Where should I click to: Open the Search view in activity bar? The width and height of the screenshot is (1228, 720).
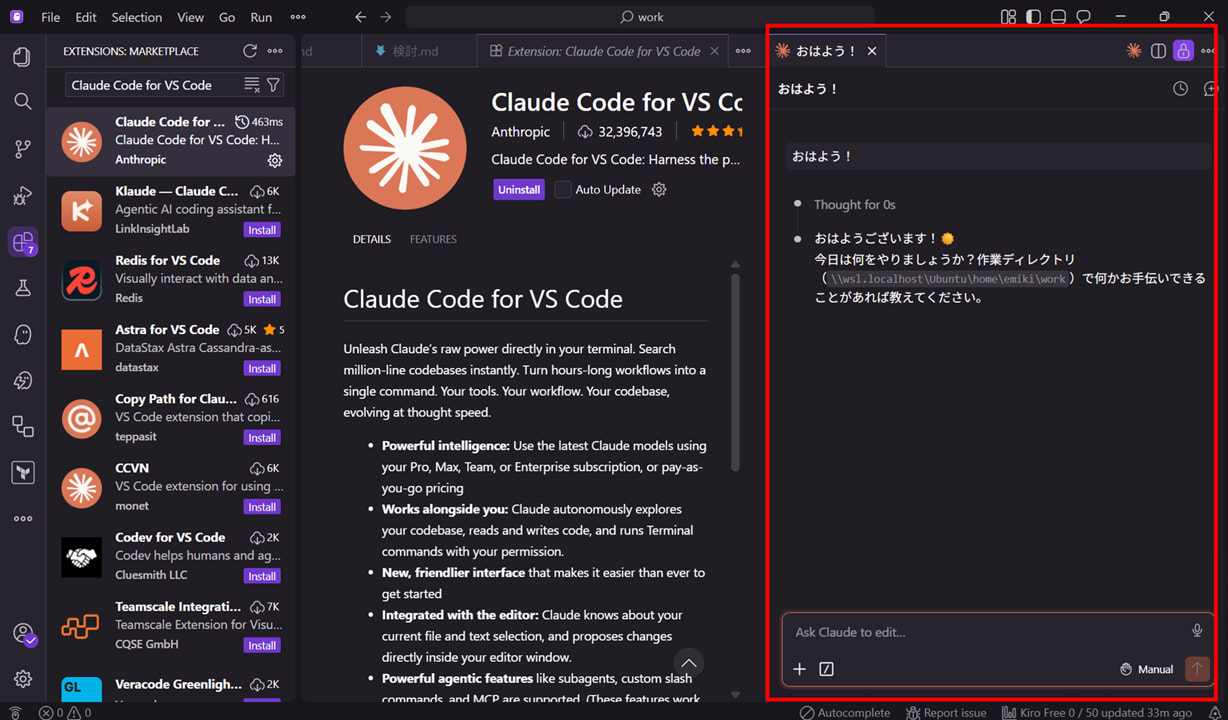click(22, 101)
